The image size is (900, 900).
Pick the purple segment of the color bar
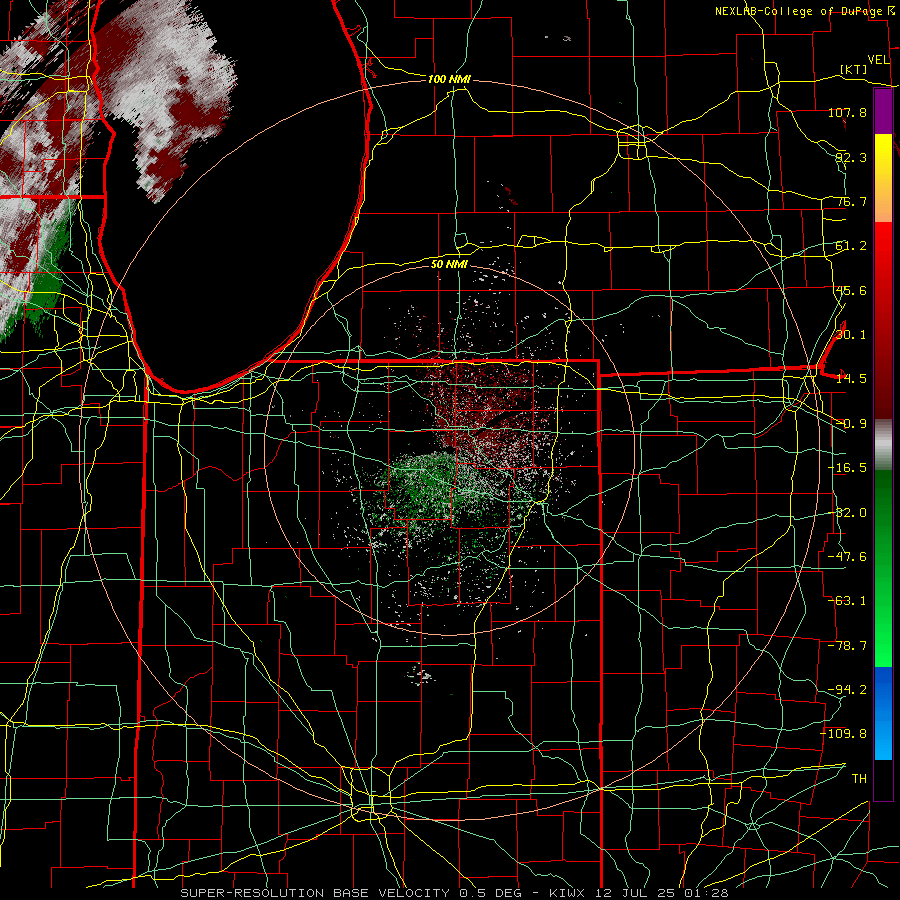coord(883,112)
